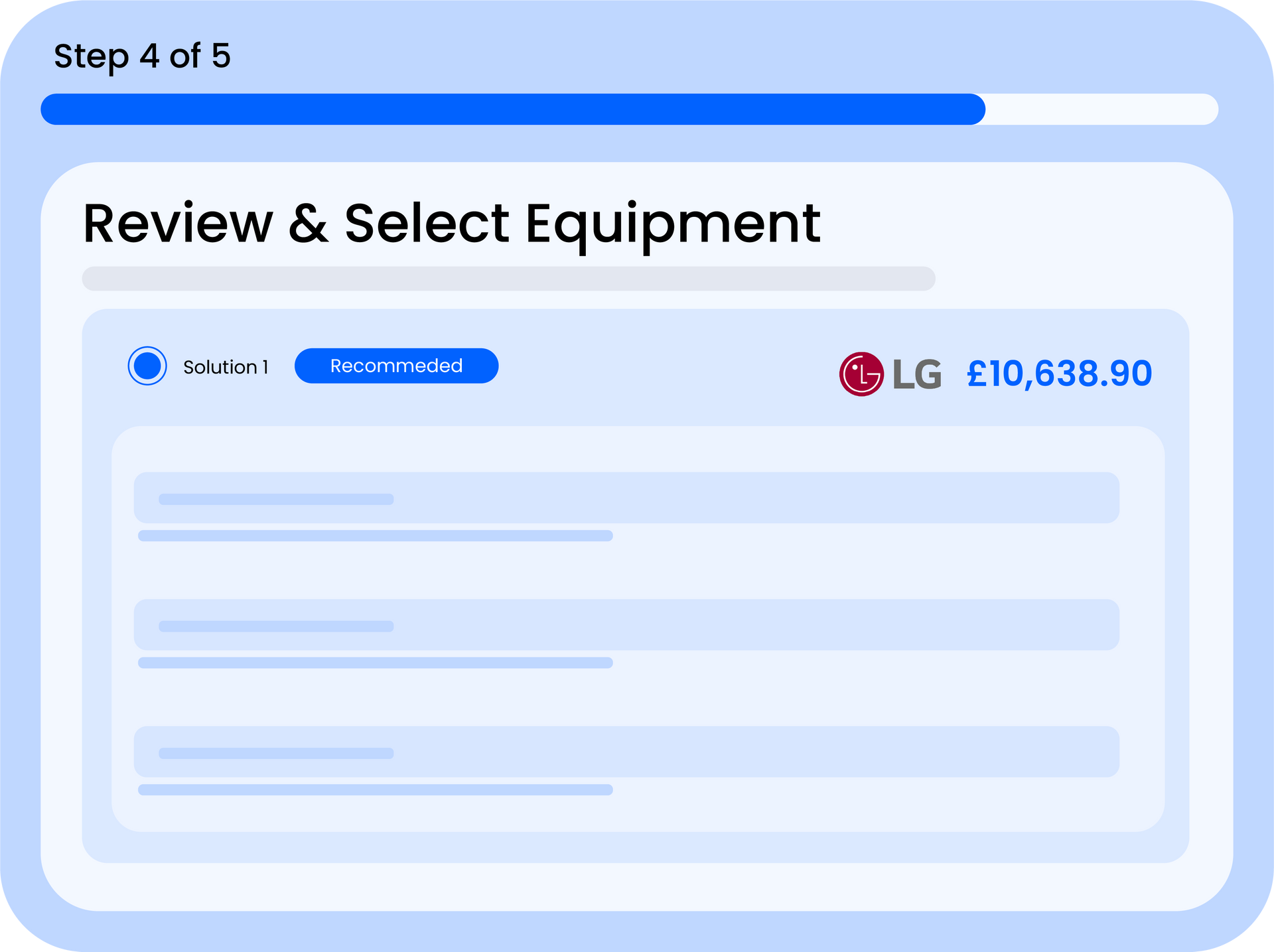Click the description line under second row

pyautogui.click(x=375, y=663)
